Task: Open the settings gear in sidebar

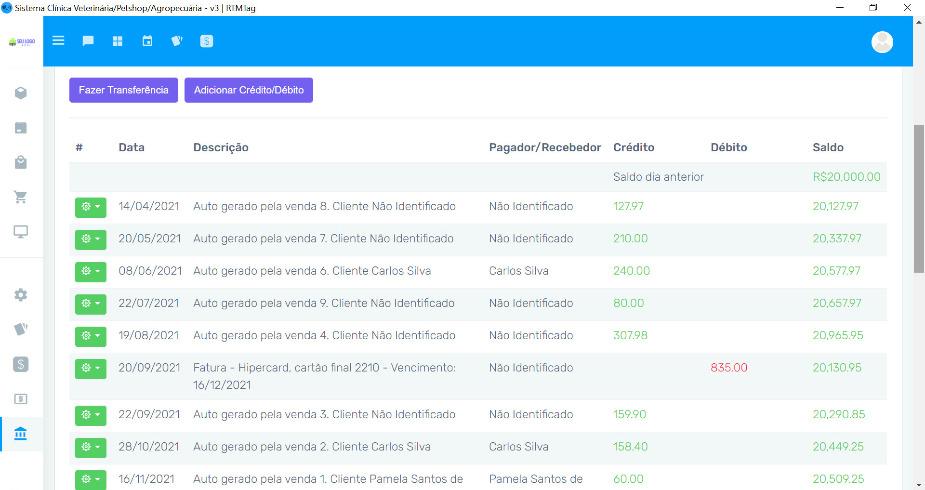Action: point(21,295)
